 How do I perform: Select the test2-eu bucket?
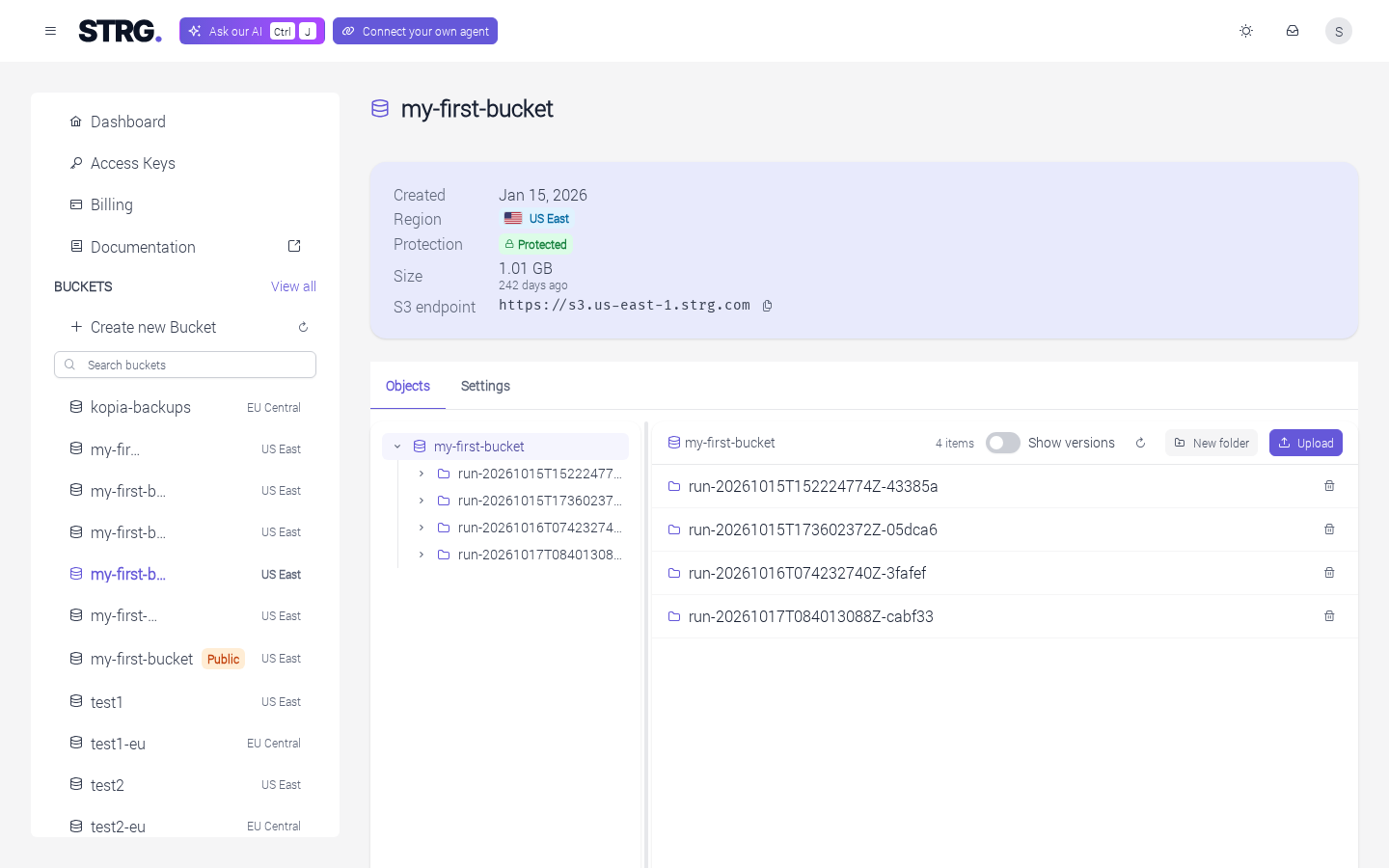click(x=185, y=827)
